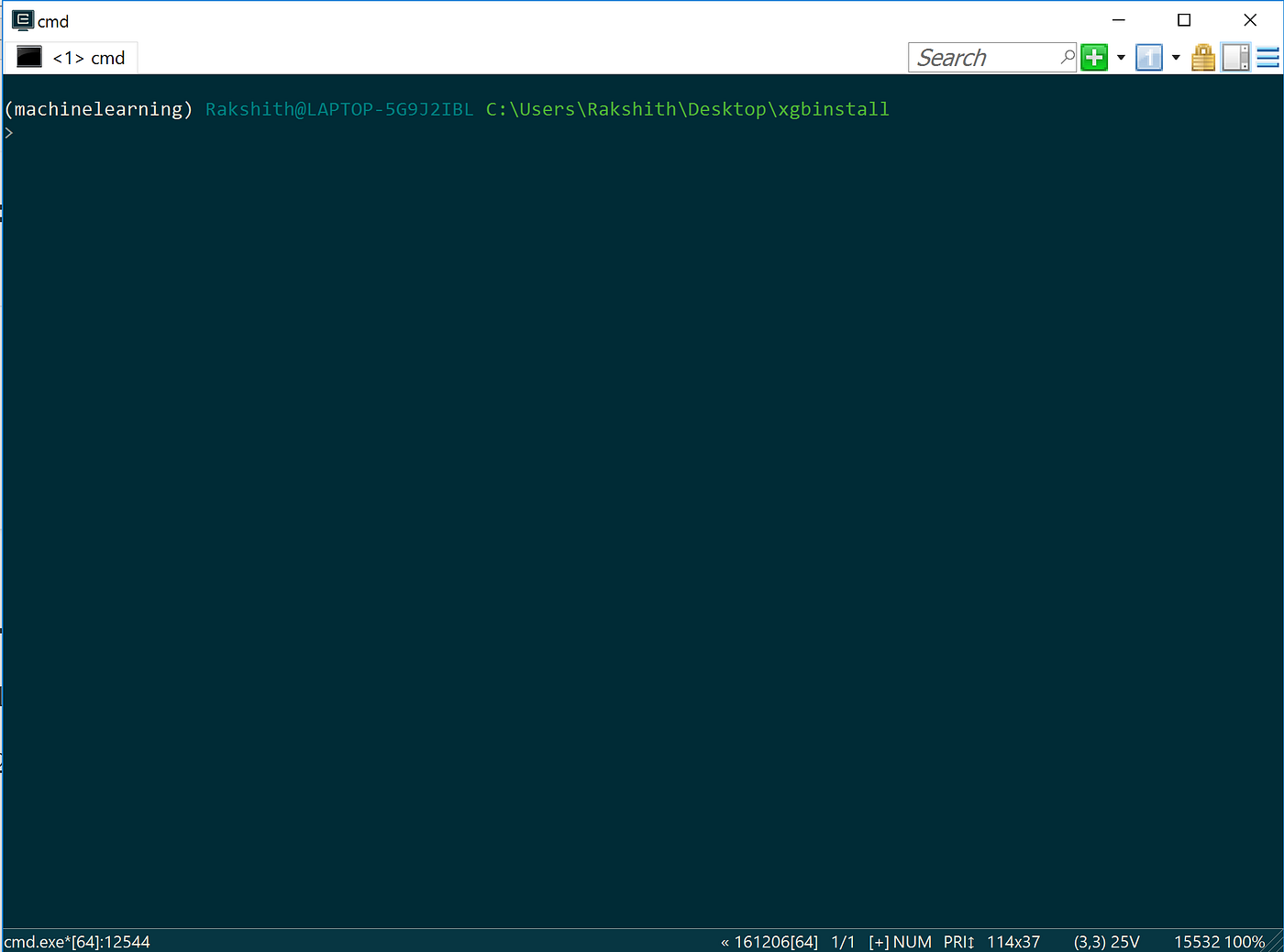Toggle the lock icon in the toolbar
Viewport: 1284px width, 952px height.
click(x=1203, y=58)
